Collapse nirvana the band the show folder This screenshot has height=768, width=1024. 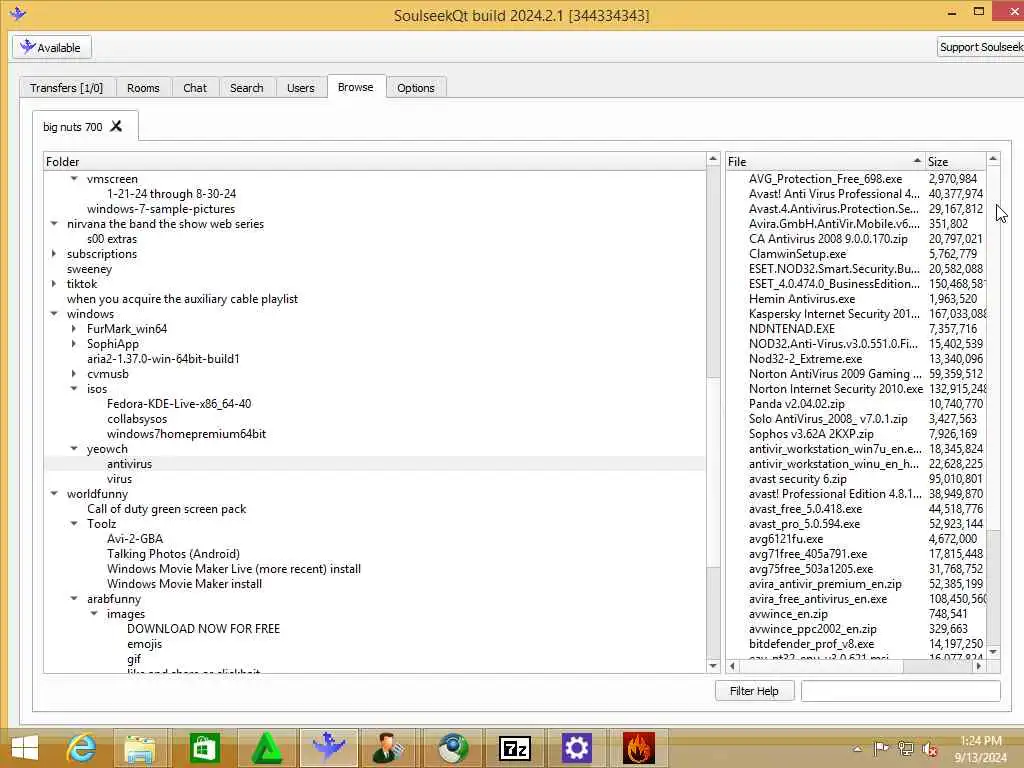(x=54, y=223)
